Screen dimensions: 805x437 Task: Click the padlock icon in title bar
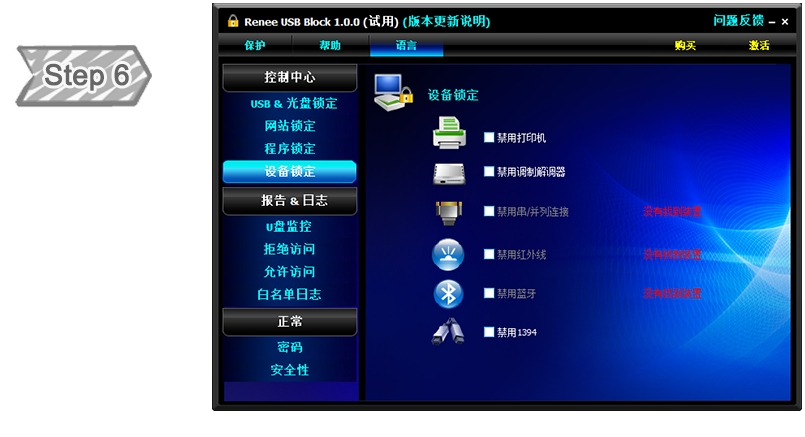pos(233,21)
